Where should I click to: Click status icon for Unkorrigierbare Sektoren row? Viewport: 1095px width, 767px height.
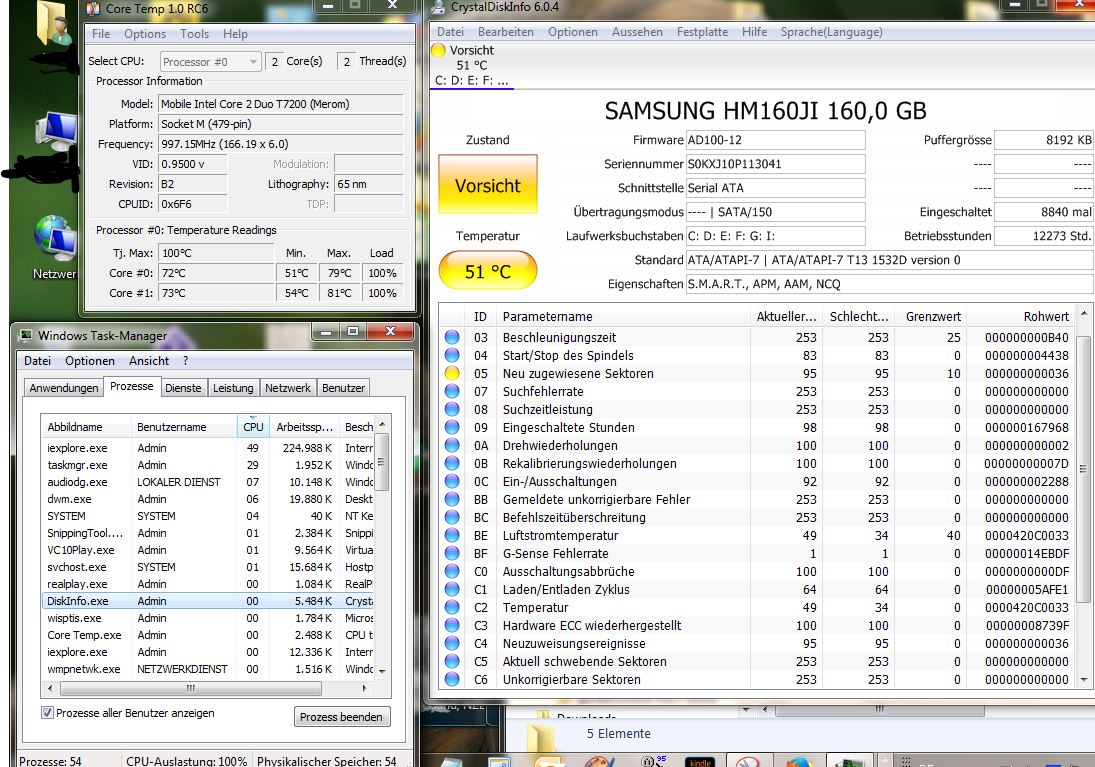click(x=453, y=680)
